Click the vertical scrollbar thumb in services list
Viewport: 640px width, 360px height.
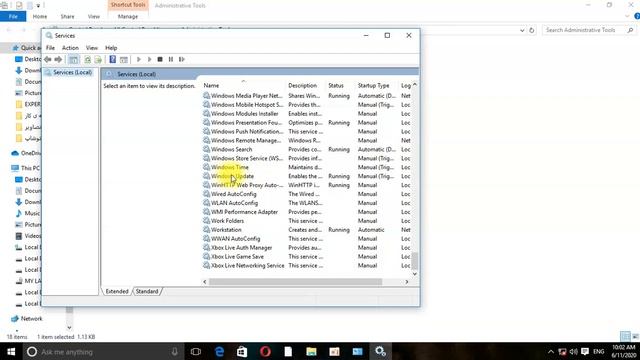[415, 261]
